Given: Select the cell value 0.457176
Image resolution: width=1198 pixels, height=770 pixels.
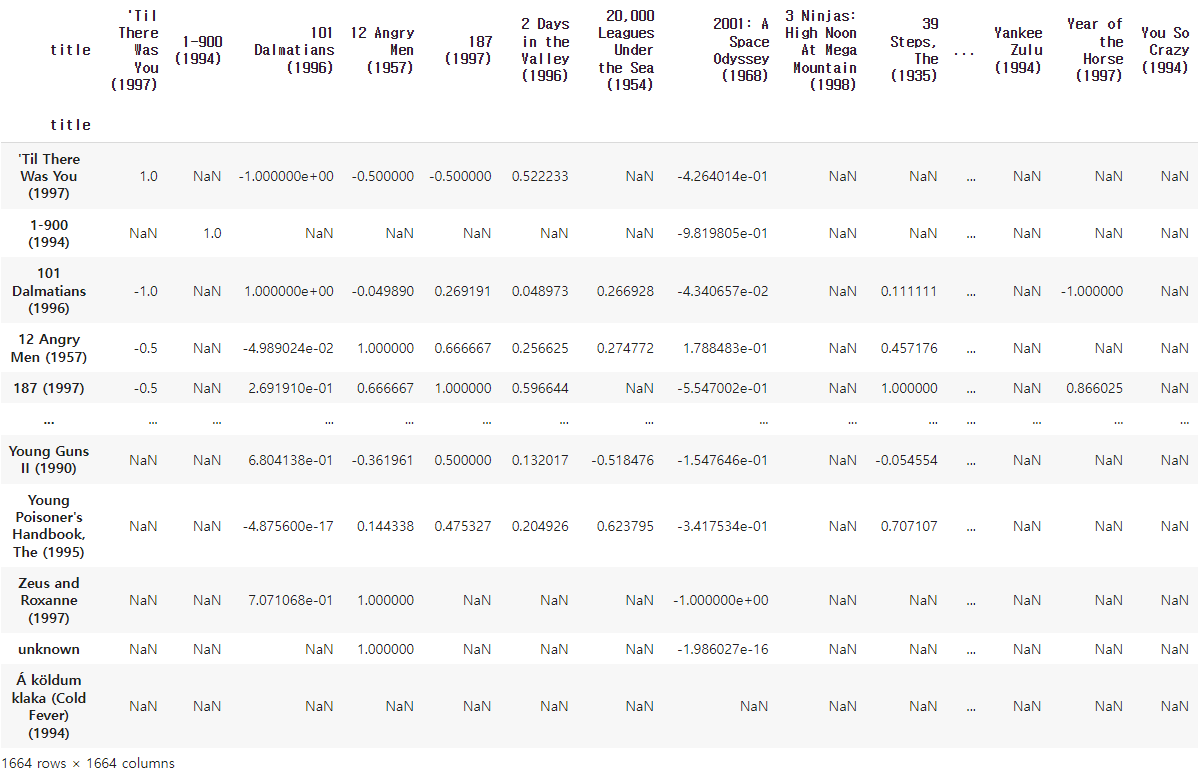Looking at the screenshot, I should [909, 348].
